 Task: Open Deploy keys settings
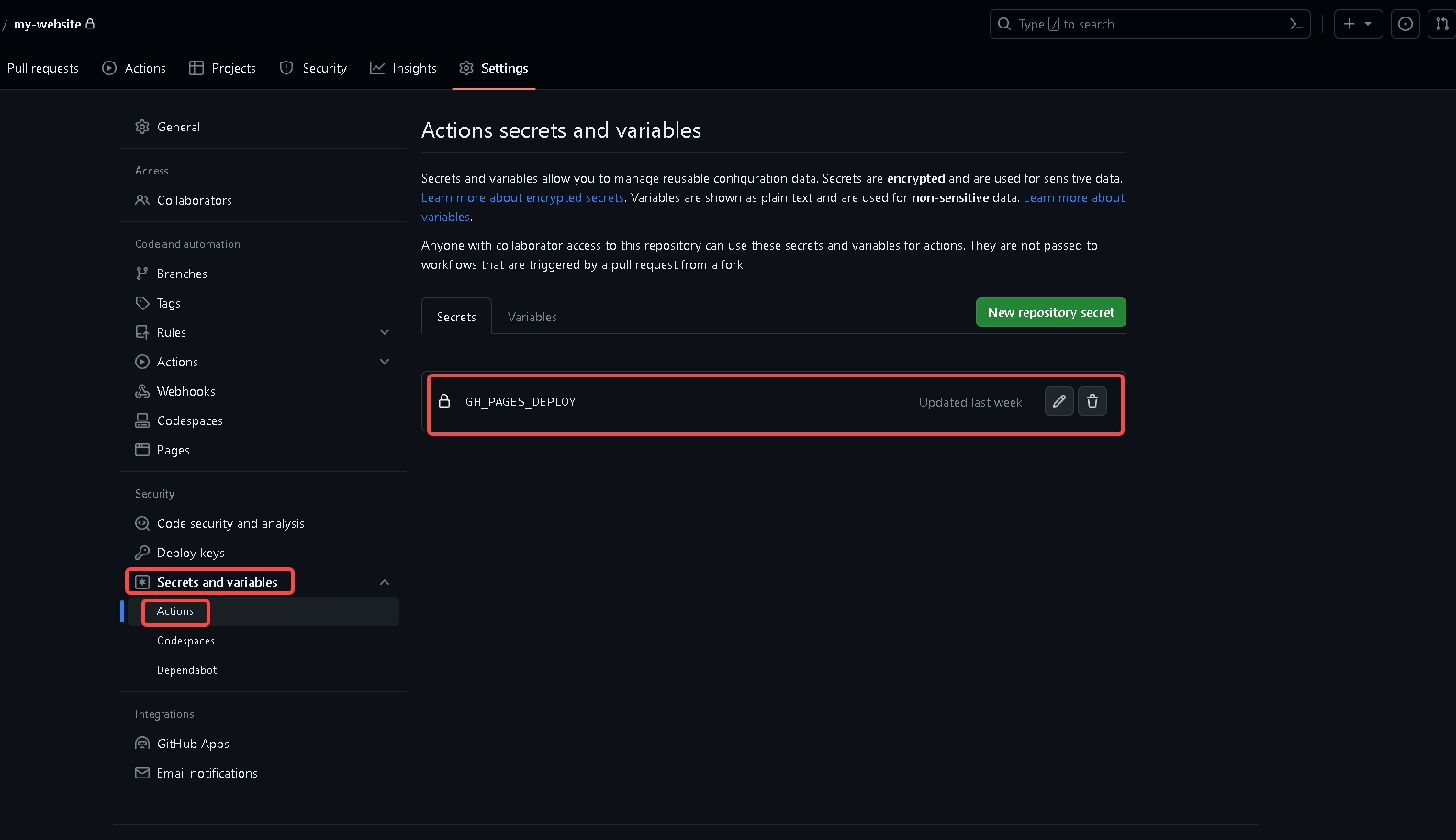(x=190, y=553)
